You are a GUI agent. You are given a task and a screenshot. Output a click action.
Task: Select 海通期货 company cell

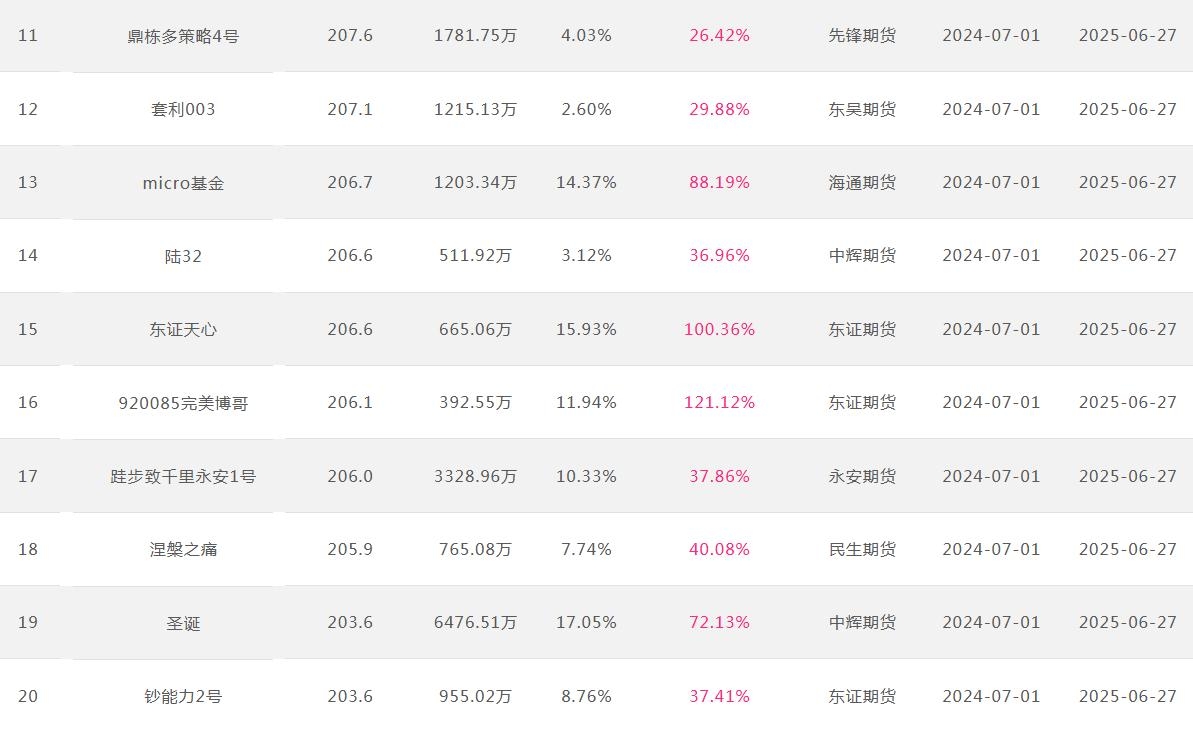click(x=862, y=183)
